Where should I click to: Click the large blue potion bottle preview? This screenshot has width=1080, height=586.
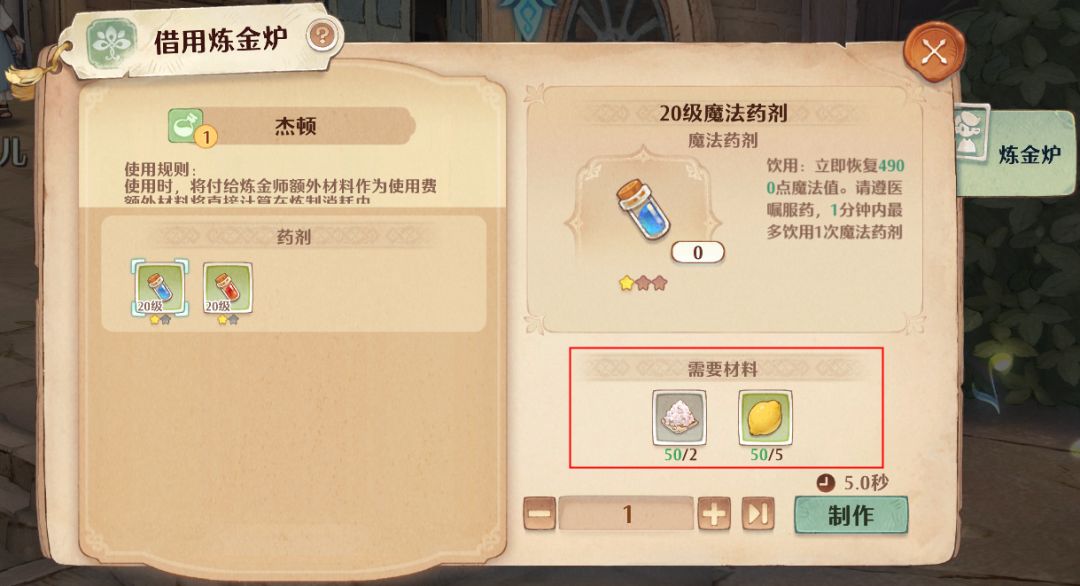[643, 210]
